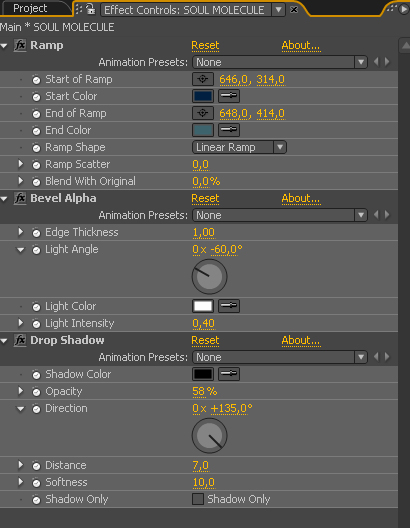410x528 pixels.
Task: Click the Start of Ramp crosshair point picker
Action: [x=203, y=79]
